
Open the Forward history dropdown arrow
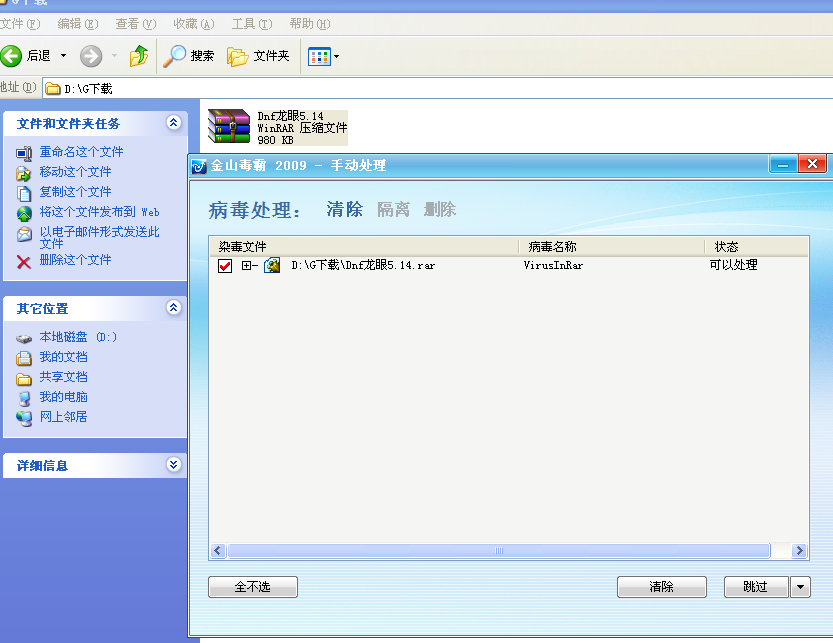(114, 56)
